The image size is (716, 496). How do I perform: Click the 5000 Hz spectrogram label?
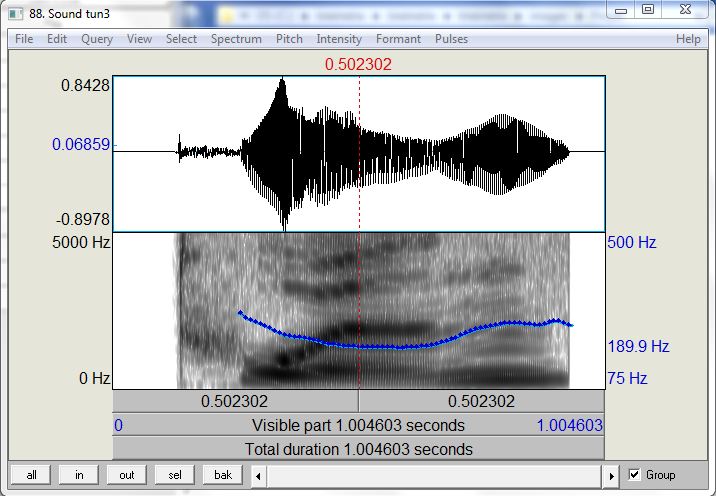coord(81,242)
